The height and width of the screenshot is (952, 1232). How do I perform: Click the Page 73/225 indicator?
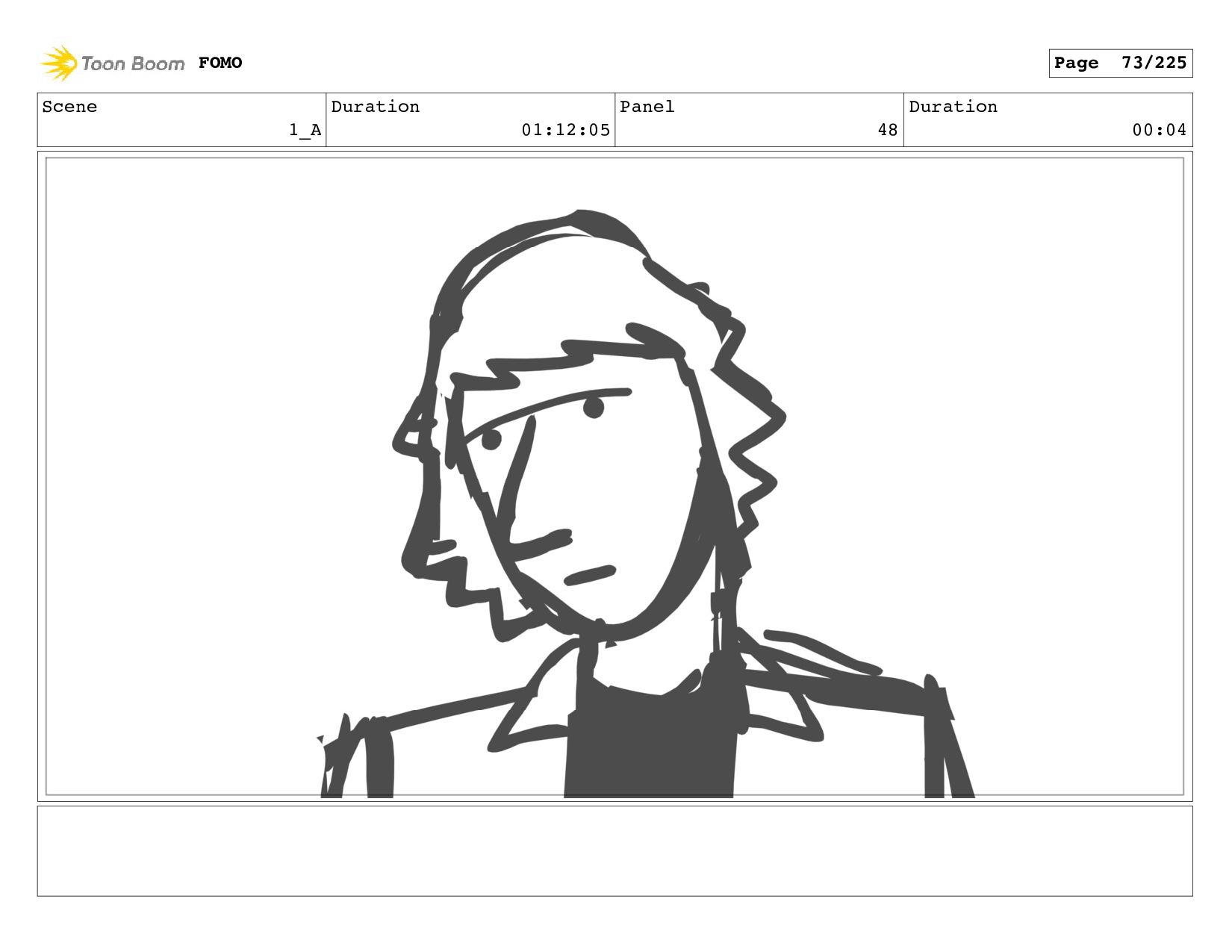click(x=1120, y=63)
